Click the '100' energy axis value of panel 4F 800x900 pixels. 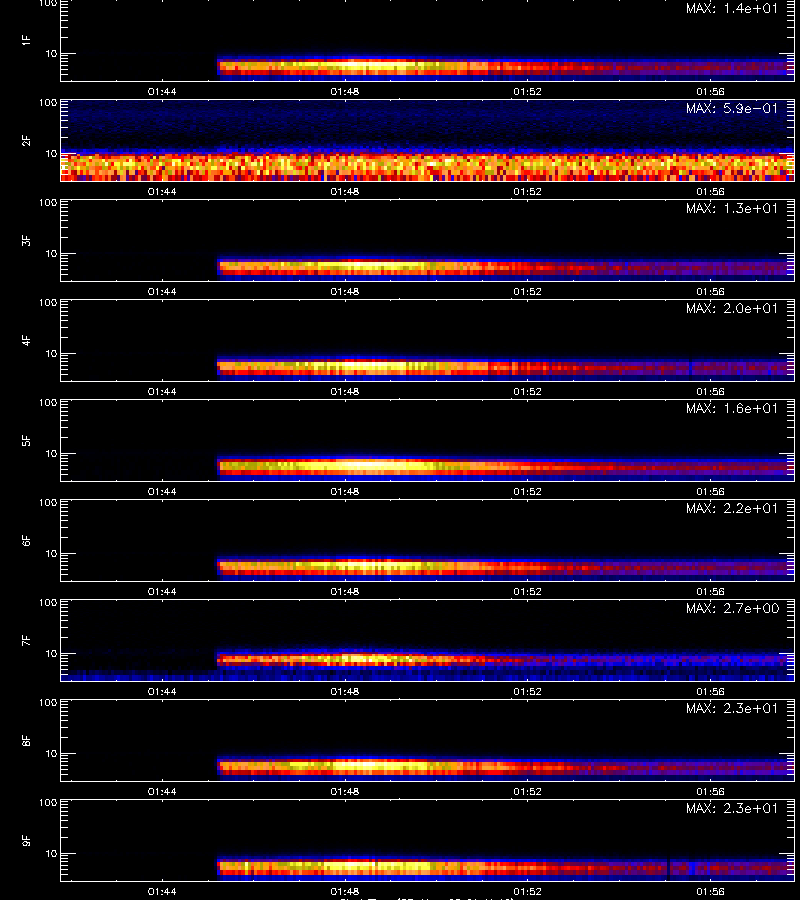48,302
